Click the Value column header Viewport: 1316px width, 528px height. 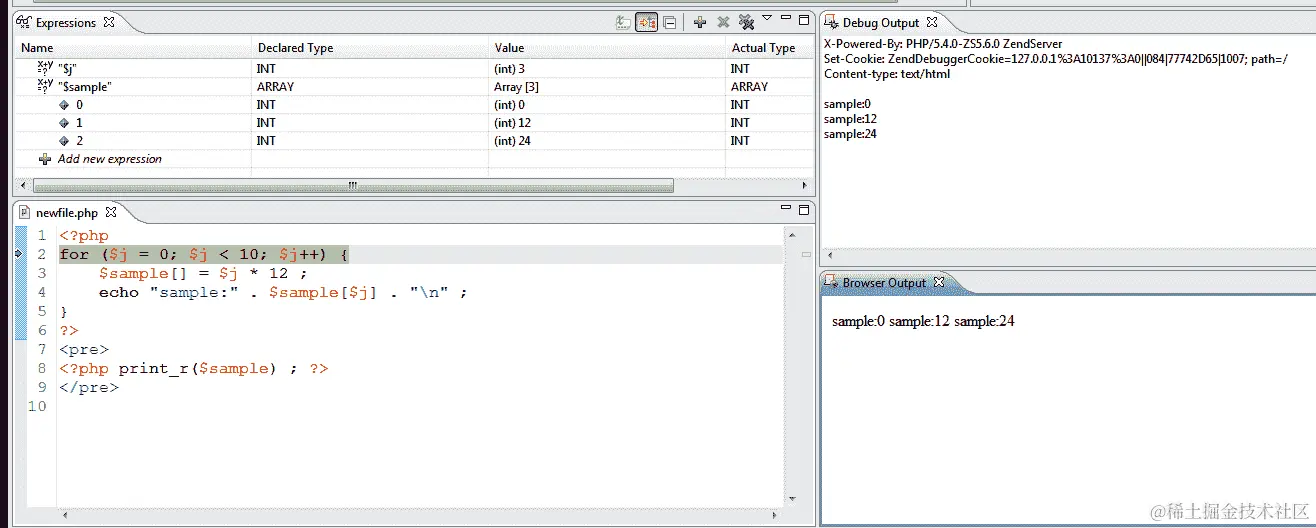point(607,48)
